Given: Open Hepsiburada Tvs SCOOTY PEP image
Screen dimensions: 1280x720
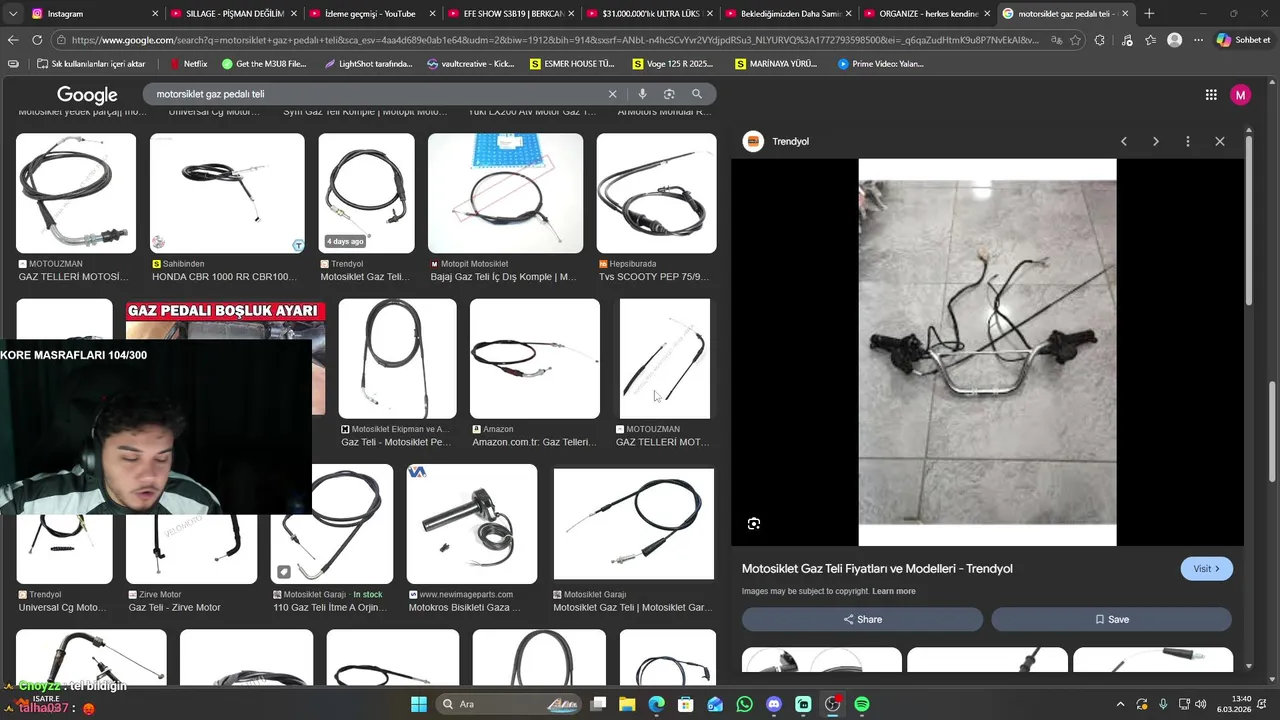Looking at the screenshot, I should [x=656, y=193].
